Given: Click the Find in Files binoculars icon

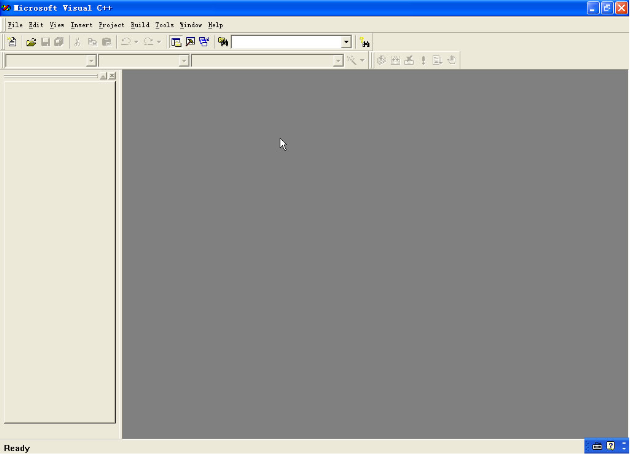Looking at the screenshot, I should tap(223, 42).
